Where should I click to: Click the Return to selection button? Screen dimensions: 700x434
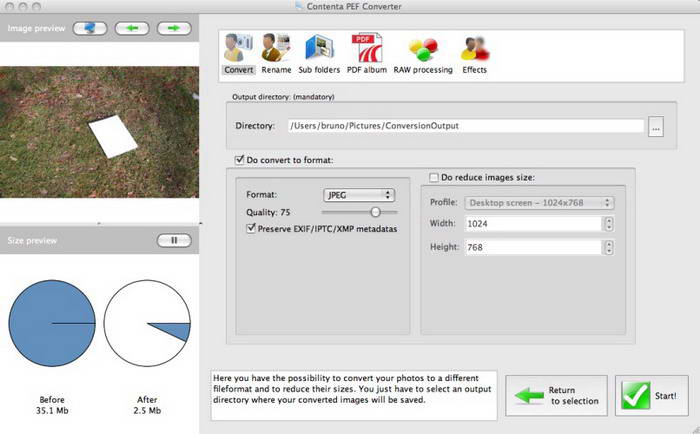click(x=556, y=396)
